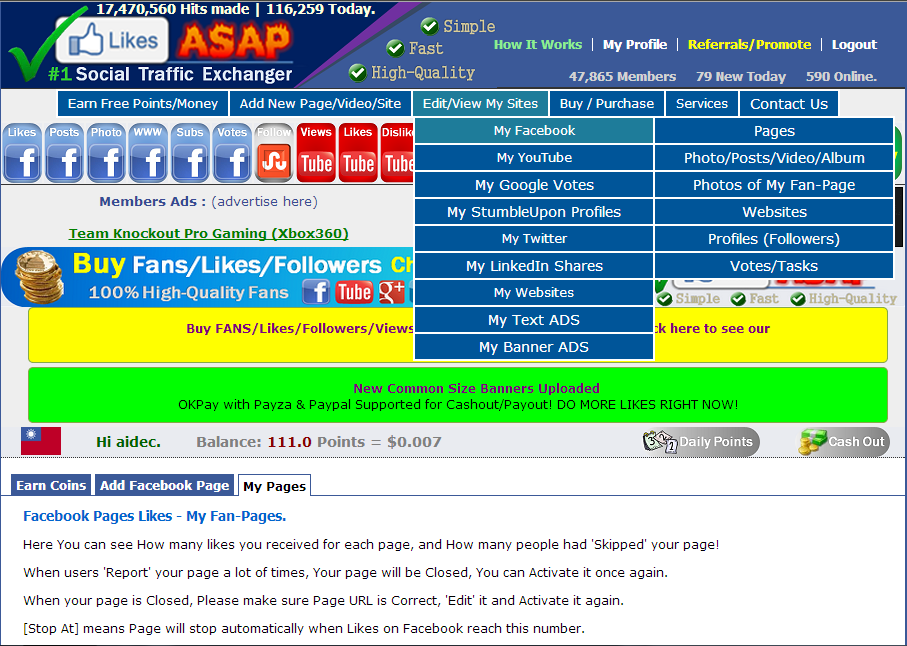Click How It Works link
Image resolution: width=907 pixels, height=646 pixels.
point(537,45)
